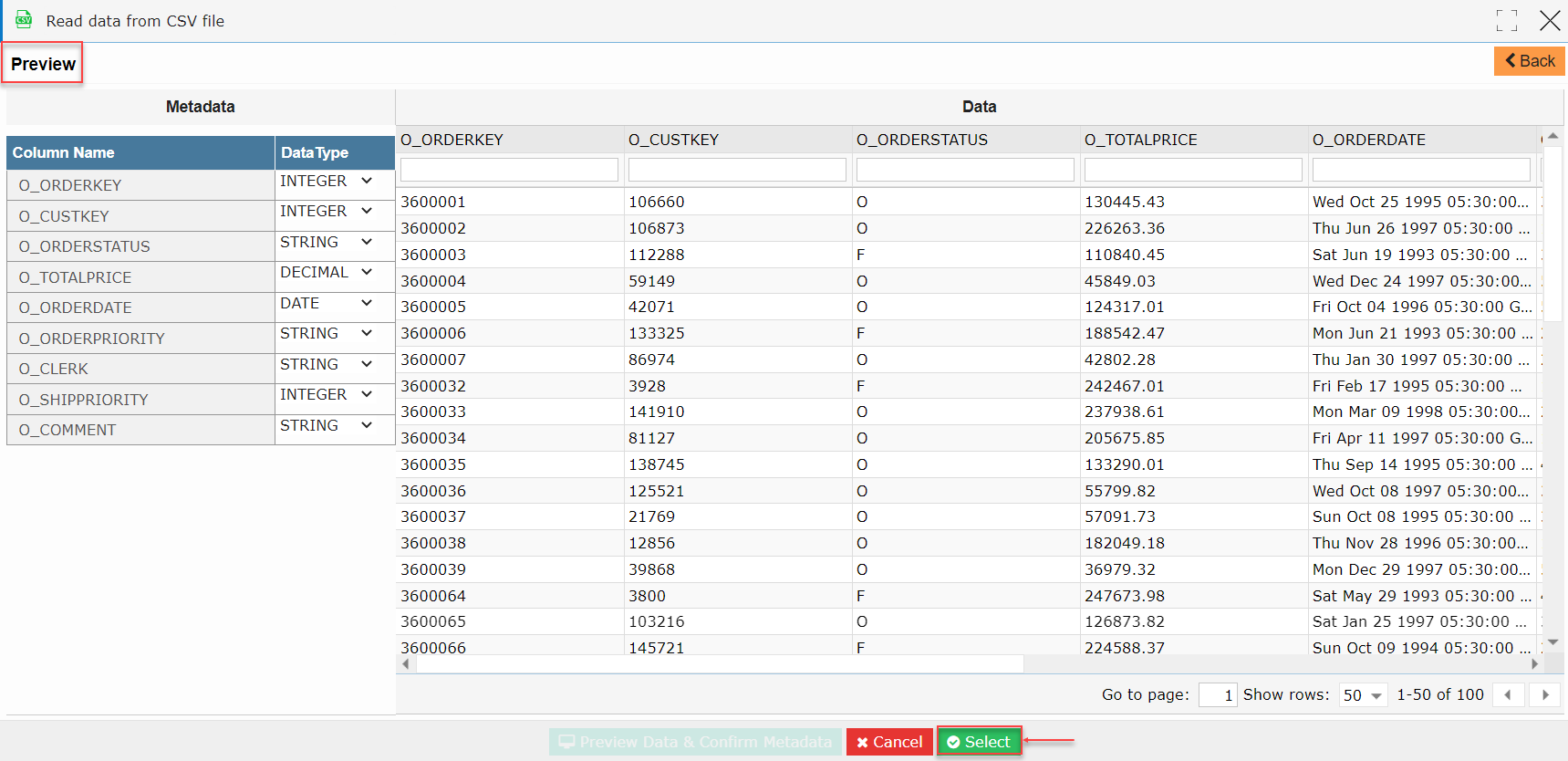Click order key cell 3600064
The image size is (1568, 761).
[433, 596]
